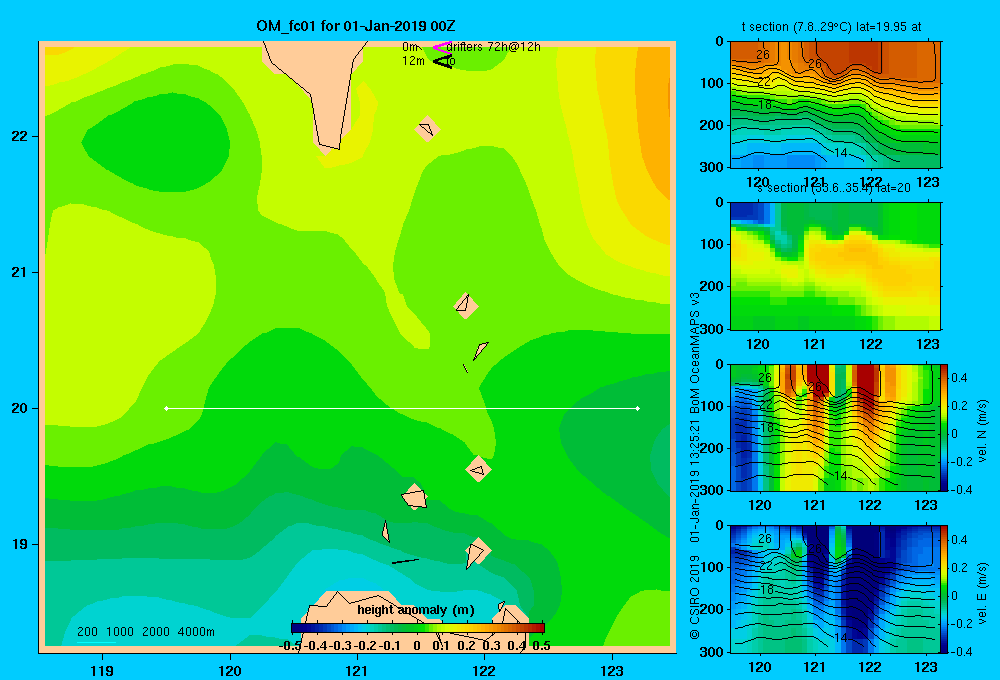Click the '300' depth label of salinity section

pyautogui.click(x=711, y=329)
